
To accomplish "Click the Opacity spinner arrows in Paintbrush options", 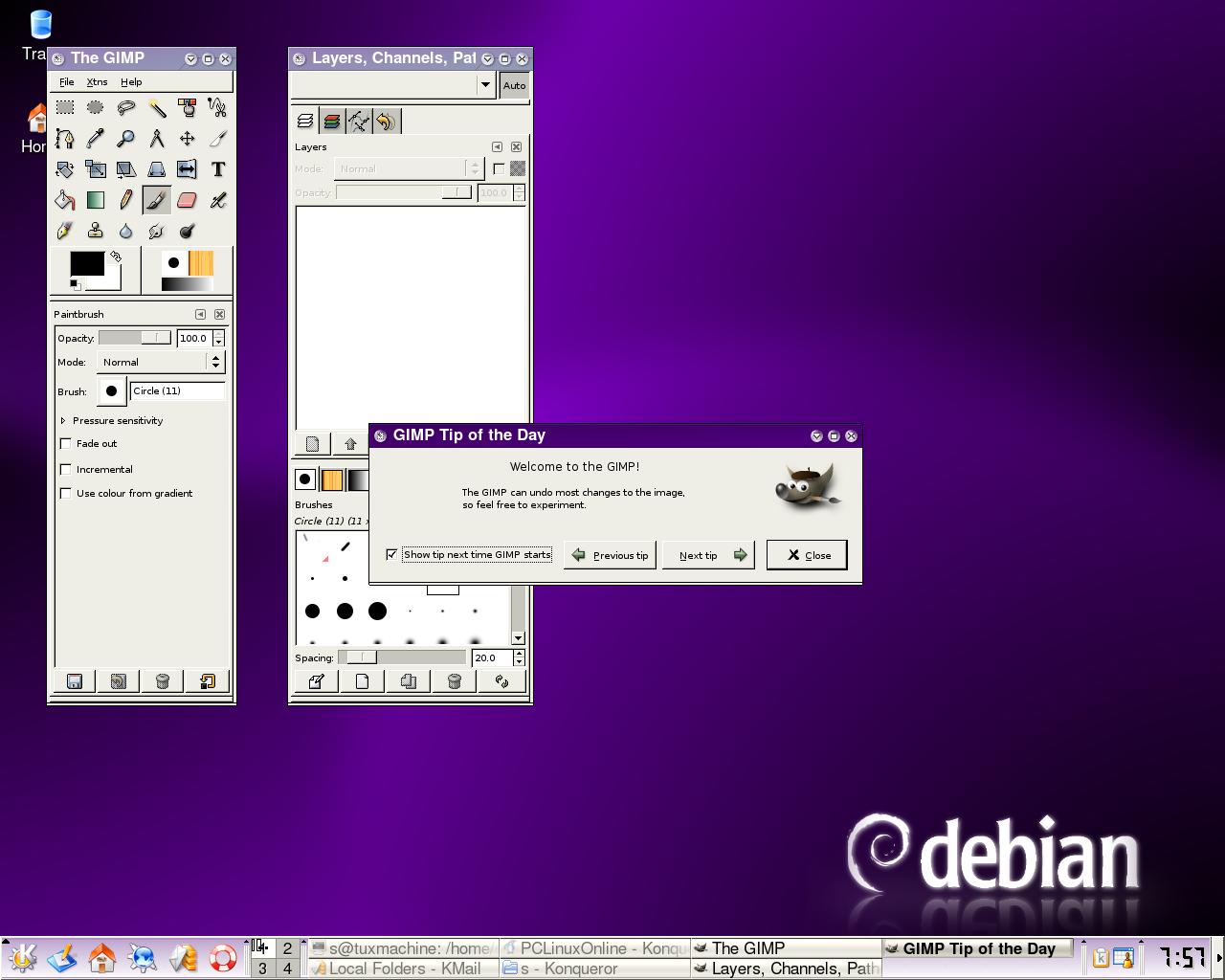I will point(219,339).
